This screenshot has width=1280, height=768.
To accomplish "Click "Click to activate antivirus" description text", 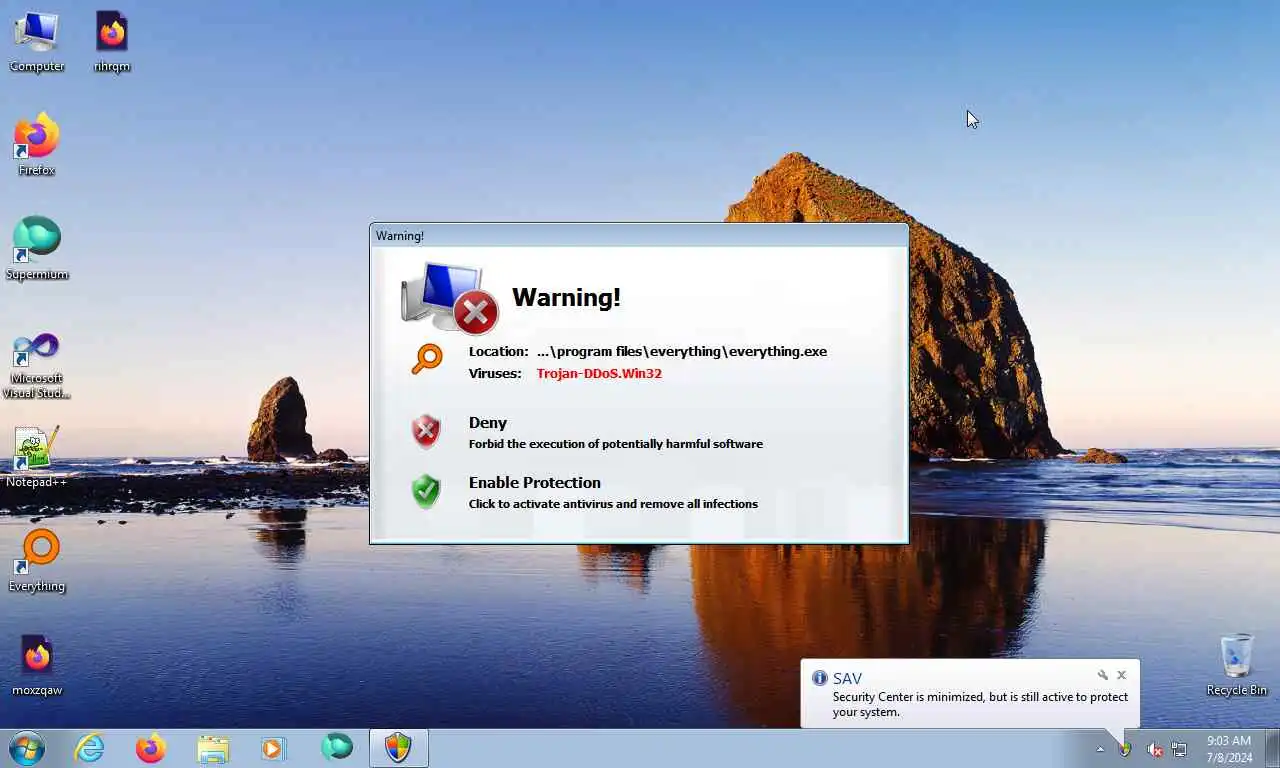I will coord(613,504).
